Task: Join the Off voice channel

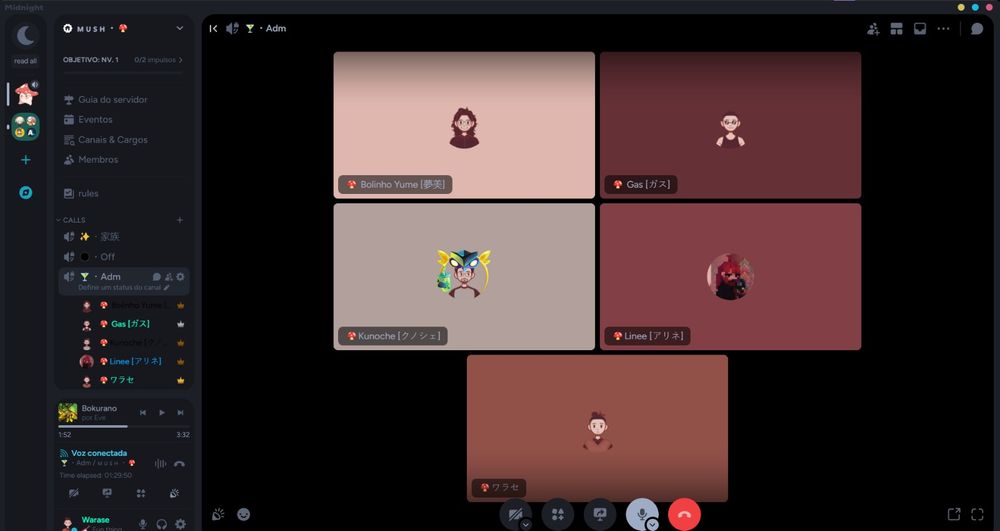Action: coord(123,257)
